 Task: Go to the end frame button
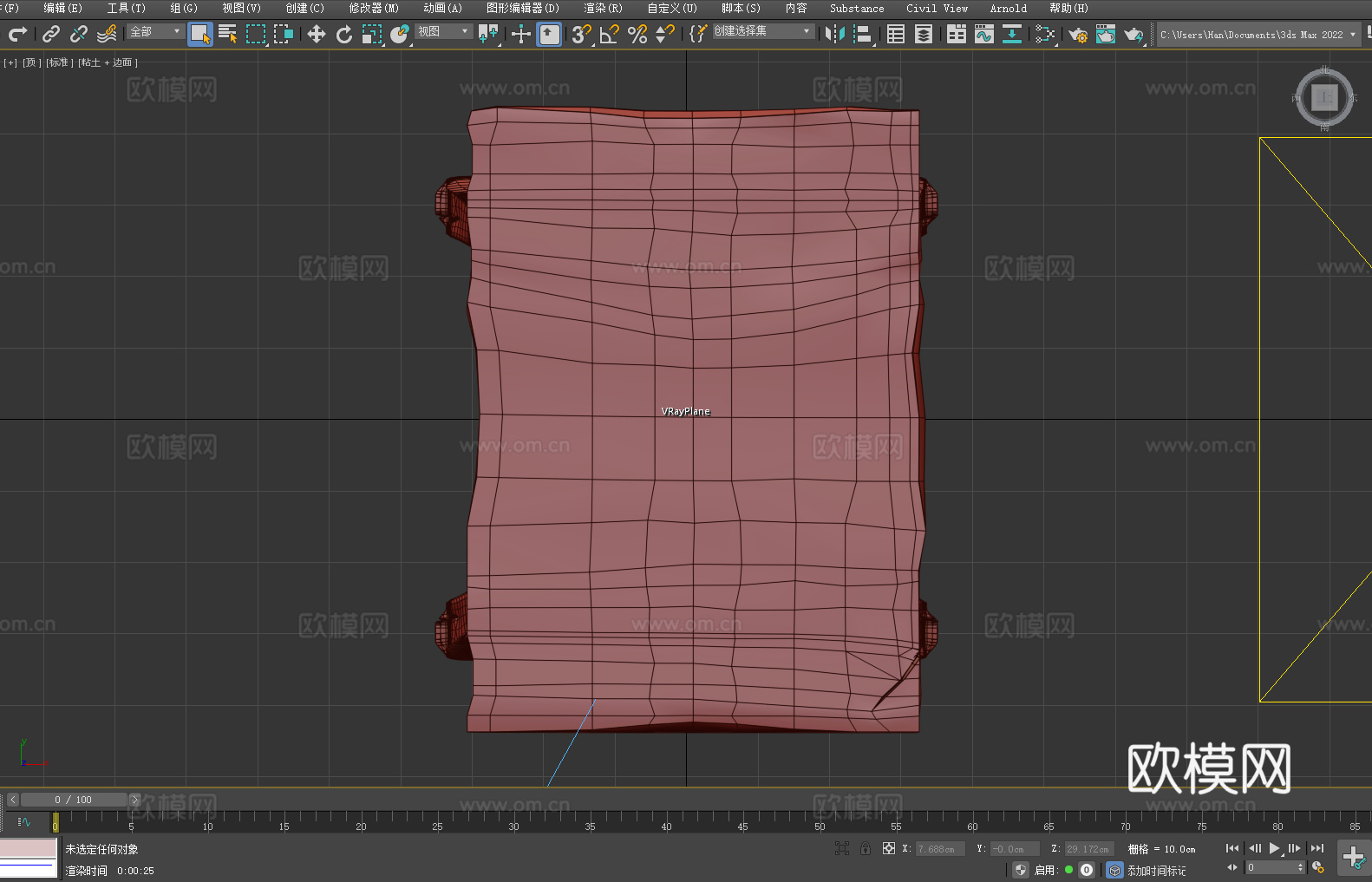(x=1317, y=848)
